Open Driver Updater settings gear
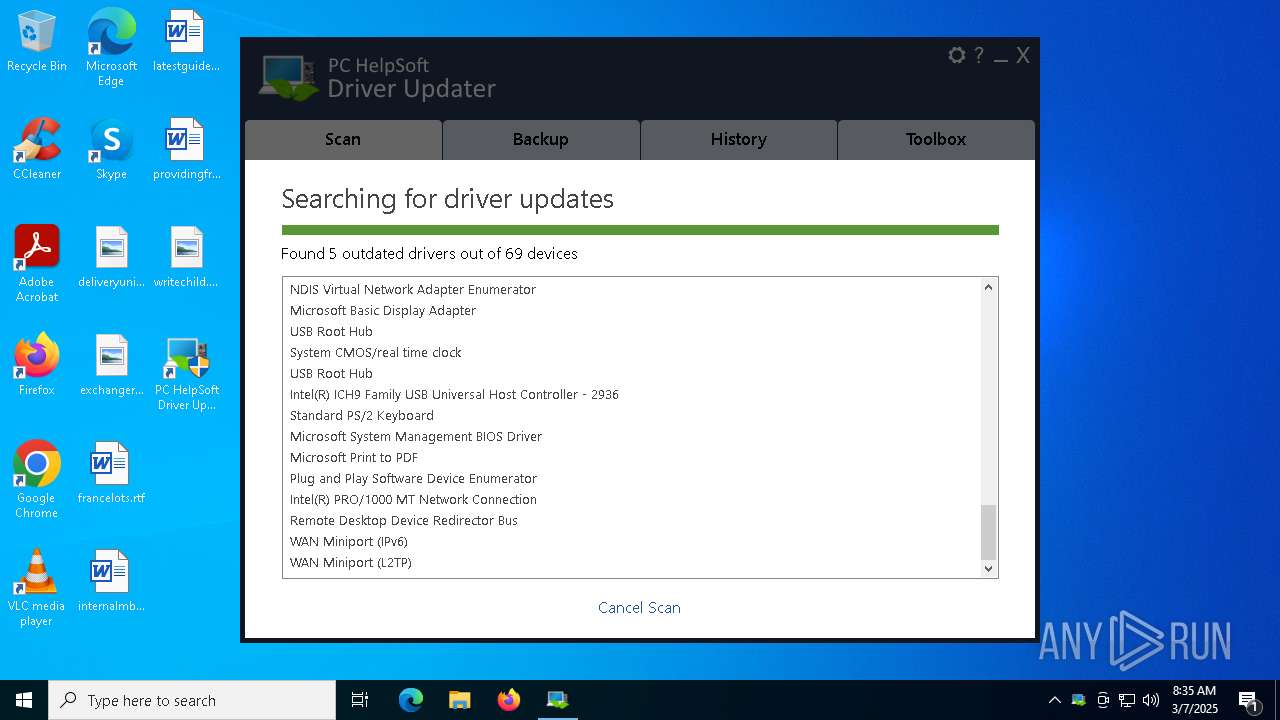The image size is (1280, 720). (x=957, y=55)
